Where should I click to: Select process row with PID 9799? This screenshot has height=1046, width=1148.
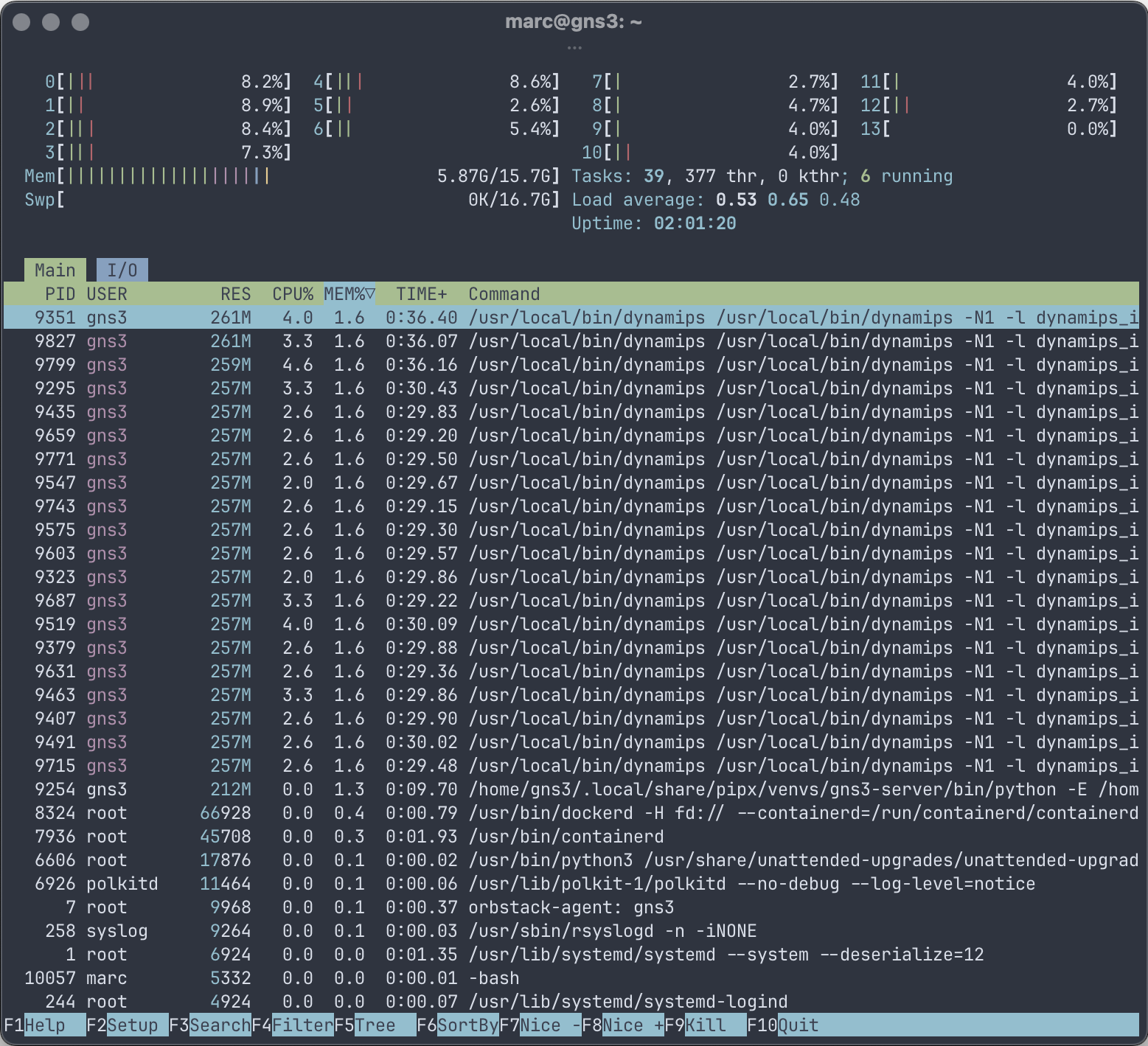pyautogui.click(x=571, y=364)
